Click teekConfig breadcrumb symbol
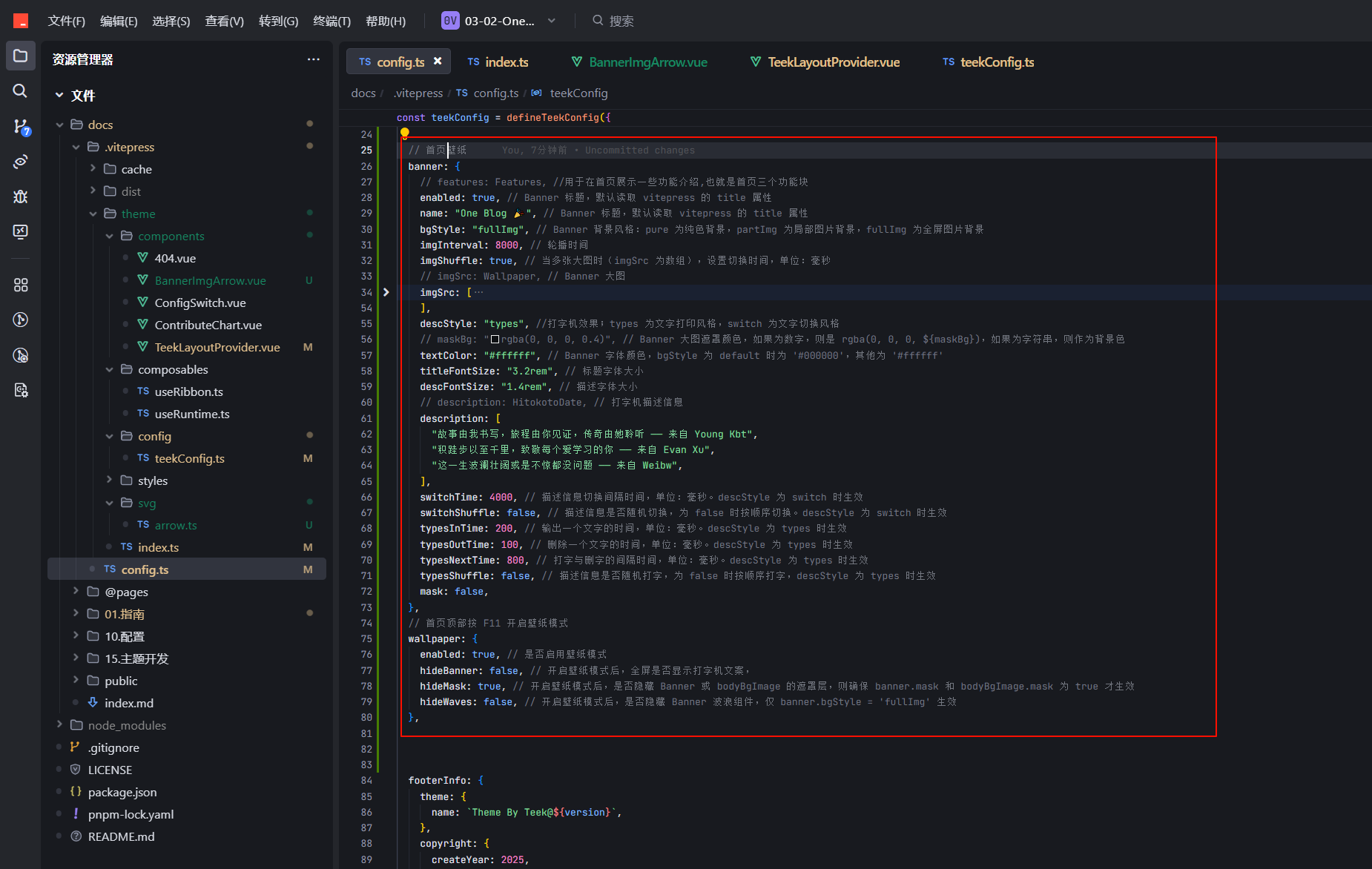This screenshot has width=1372, height=869. pos(578,93)
